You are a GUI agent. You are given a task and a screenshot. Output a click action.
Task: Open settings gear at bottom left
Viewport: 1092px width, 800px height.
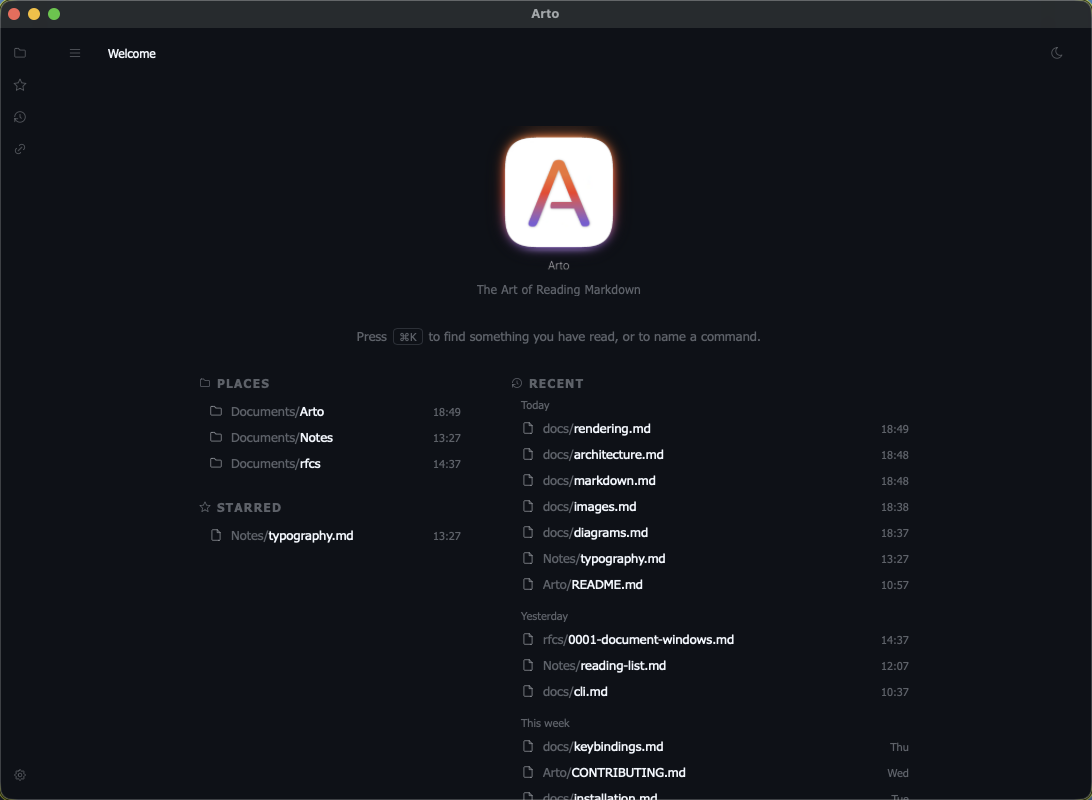(20, 775)
